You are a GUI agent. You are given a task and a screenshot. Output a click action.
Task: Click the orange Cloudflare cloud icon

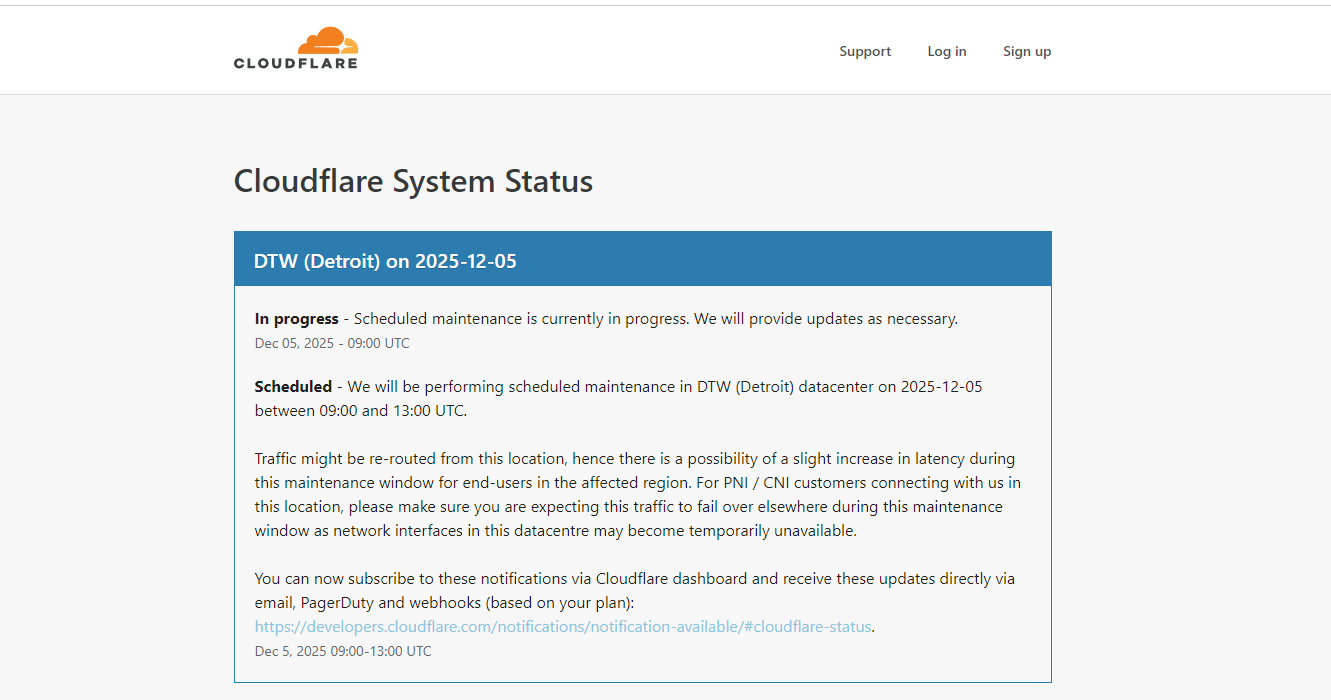click(327, 41)
